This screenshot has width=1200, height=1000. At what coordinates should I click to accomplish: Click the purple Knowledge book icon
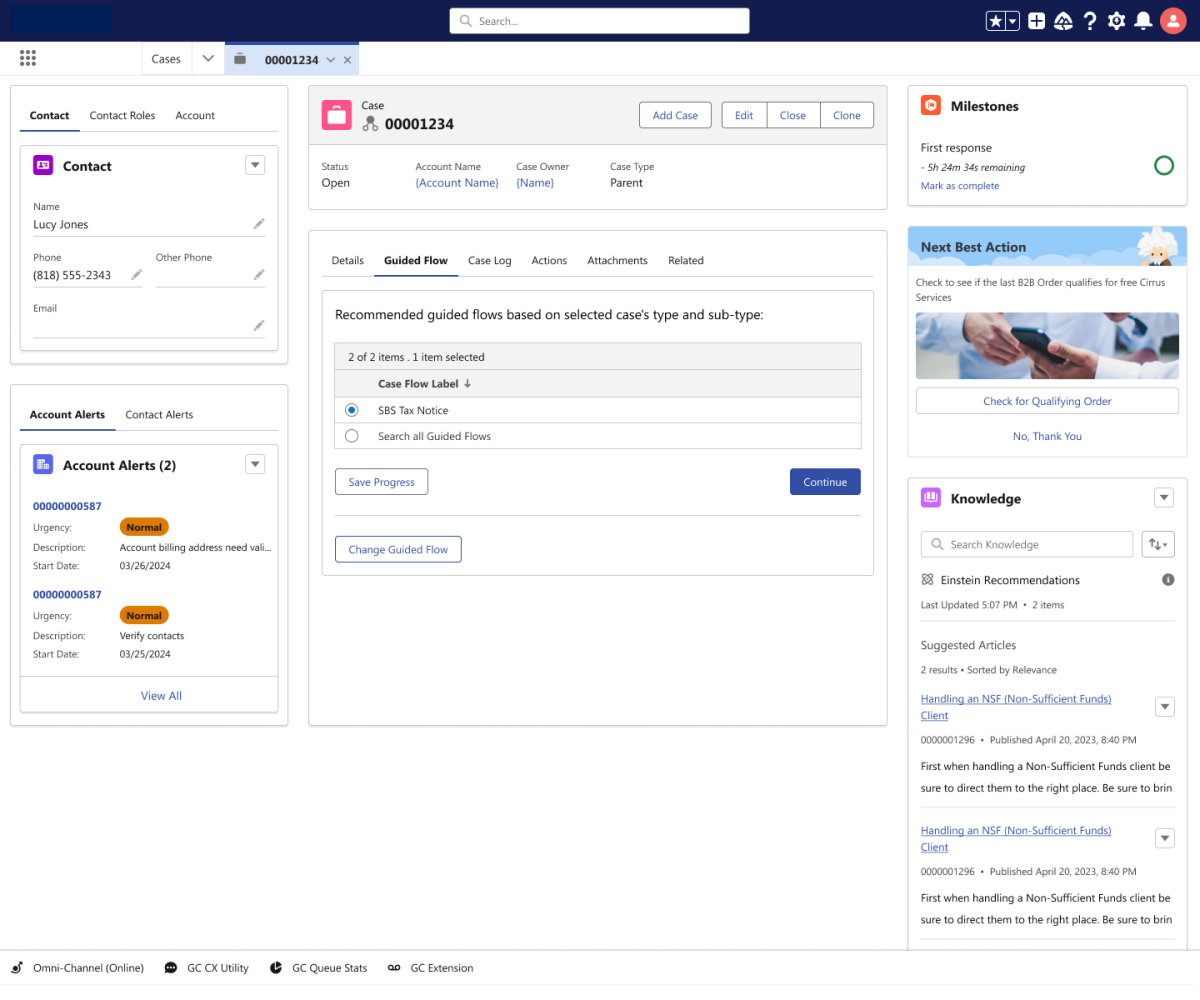pyautogui.click(x=931, y=498)
